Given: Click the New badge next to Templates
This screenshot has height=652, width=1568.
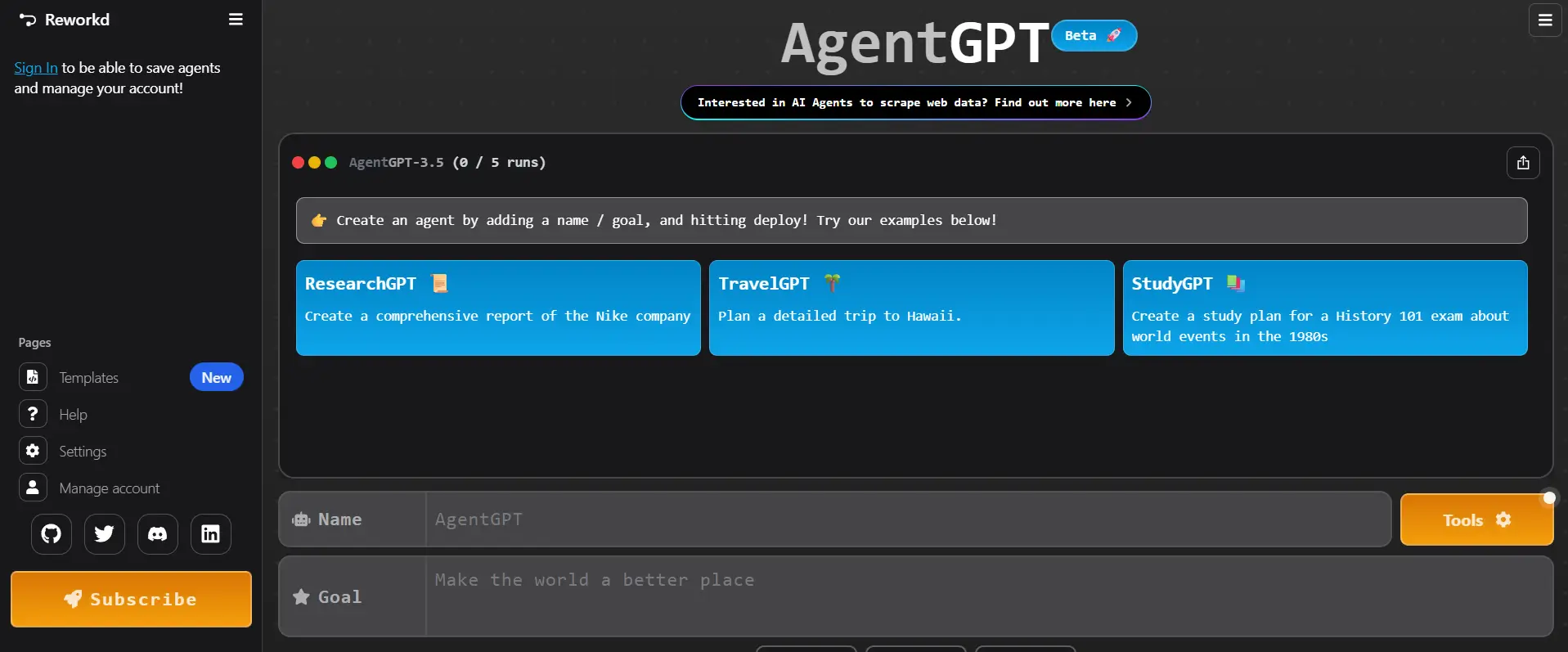Looking at the screenshot, I should pyautogui.click(x=217, y=377).
